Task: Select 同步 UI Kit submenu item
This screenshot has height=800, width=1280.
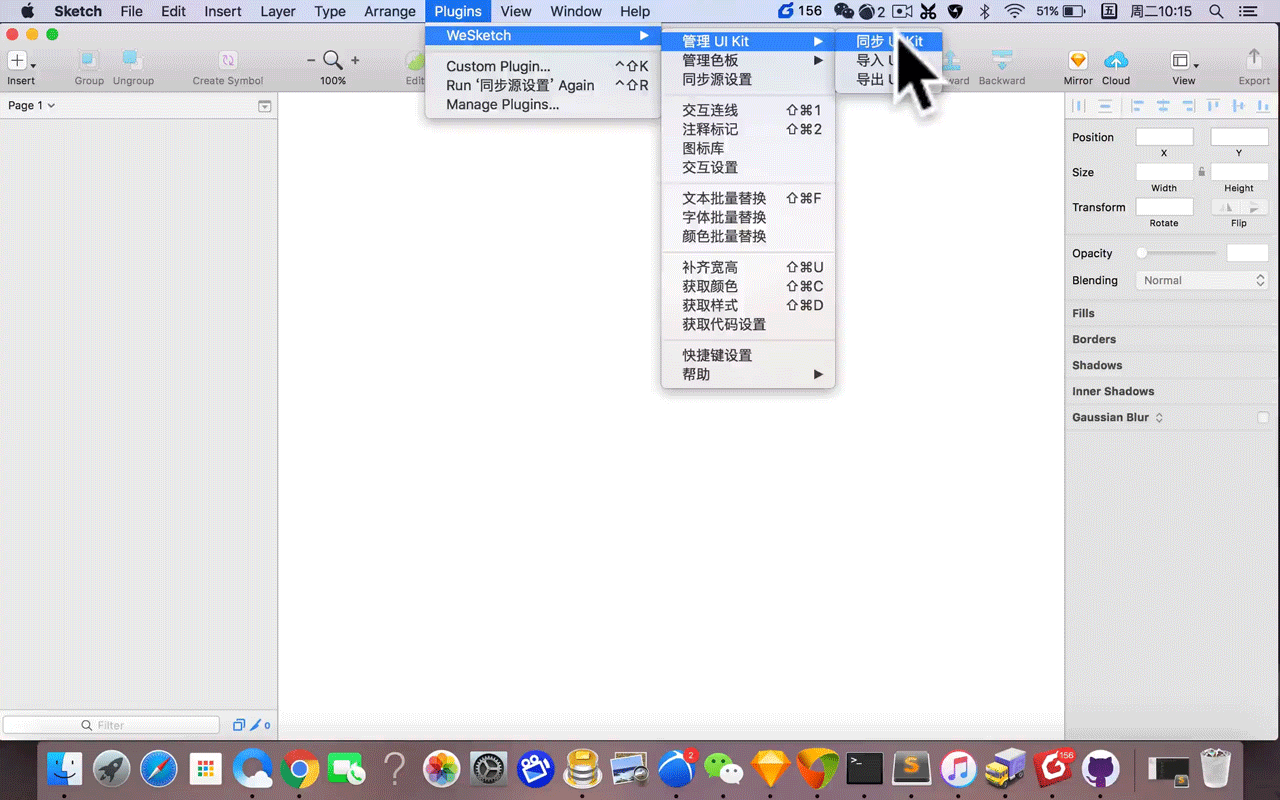Action: coord(888,41)
